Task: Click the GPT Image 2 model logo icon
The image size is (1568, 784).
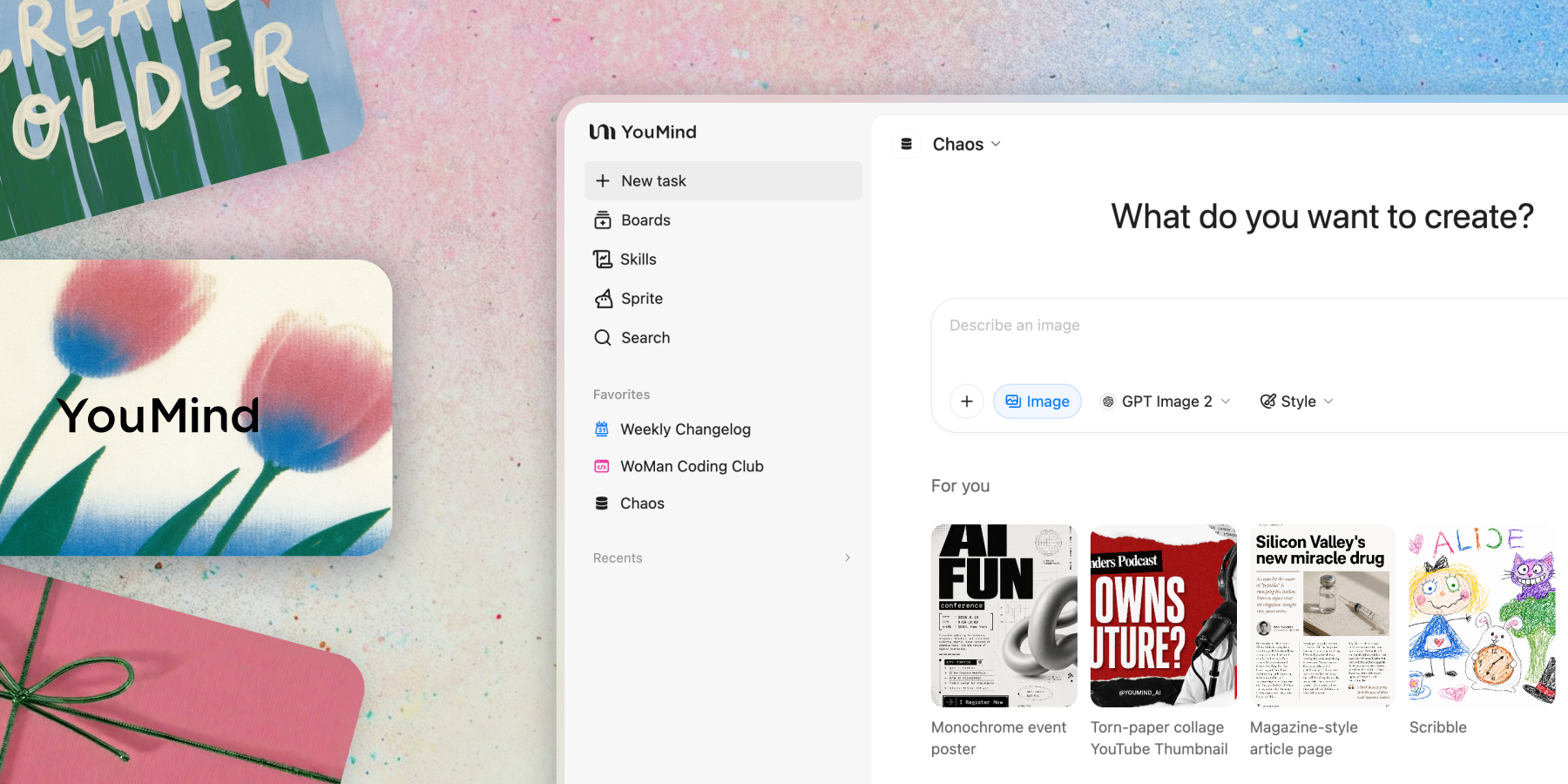Action: (x=1108, y=402)
